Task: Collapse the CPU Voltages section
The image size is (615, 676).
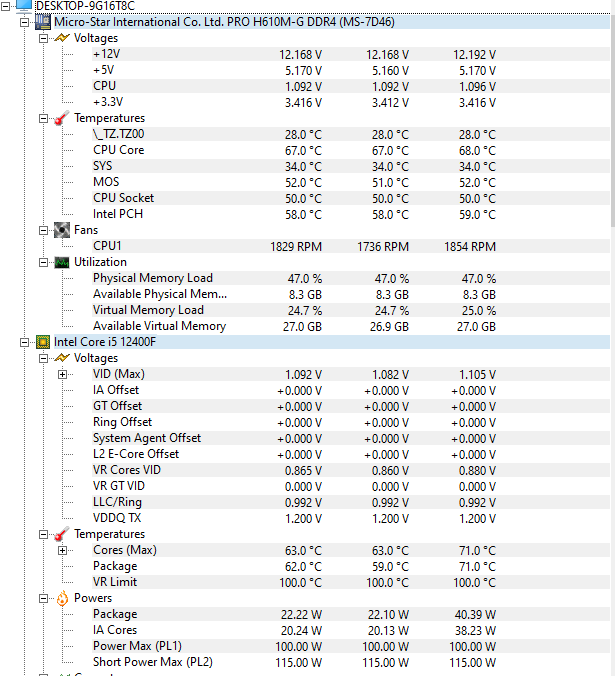Action: (x=44, y=358)
